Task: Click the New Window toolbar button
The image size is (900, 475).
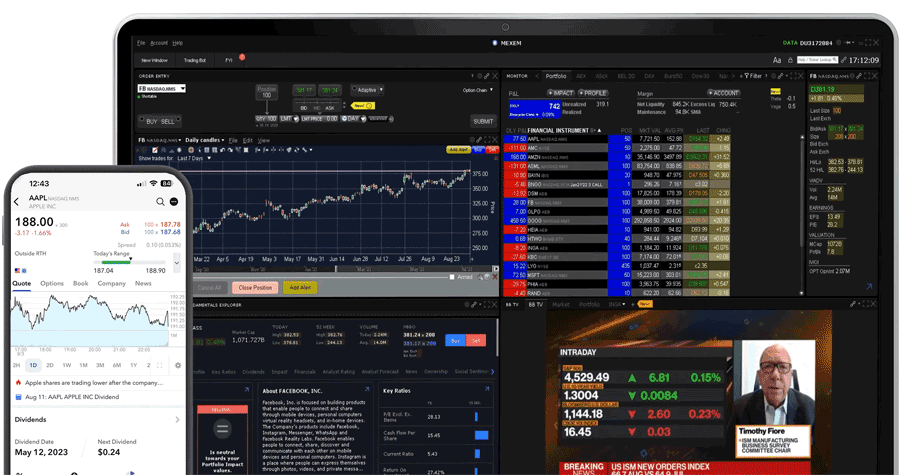Action: click(154, 60)
